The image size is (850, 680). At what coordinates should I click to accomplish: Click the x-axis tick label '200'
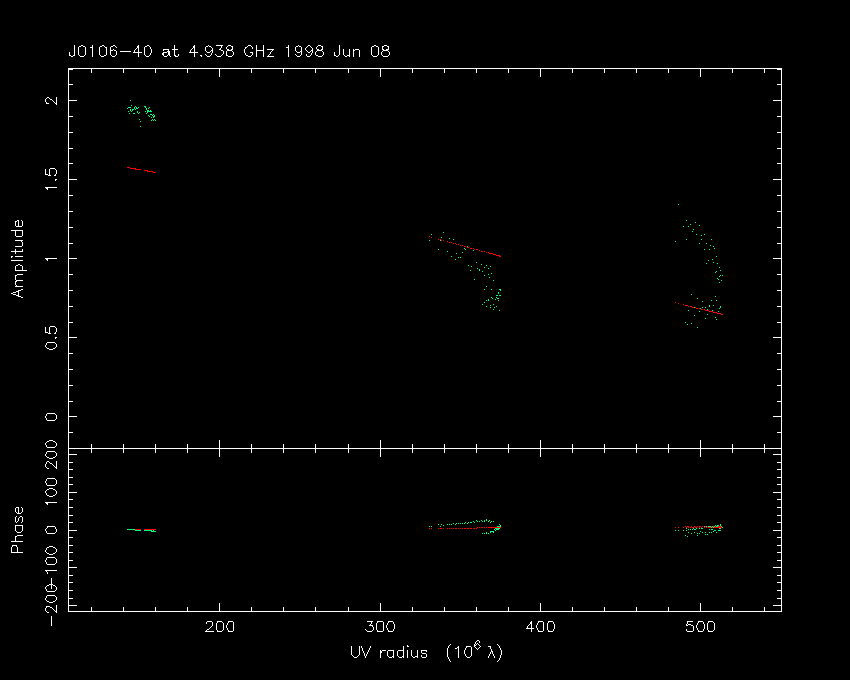(x=220, y=627)
